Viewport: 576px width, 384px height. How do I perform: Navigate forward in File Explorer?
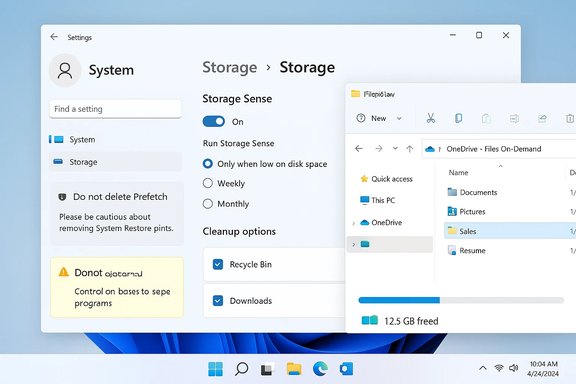[379, 148]
